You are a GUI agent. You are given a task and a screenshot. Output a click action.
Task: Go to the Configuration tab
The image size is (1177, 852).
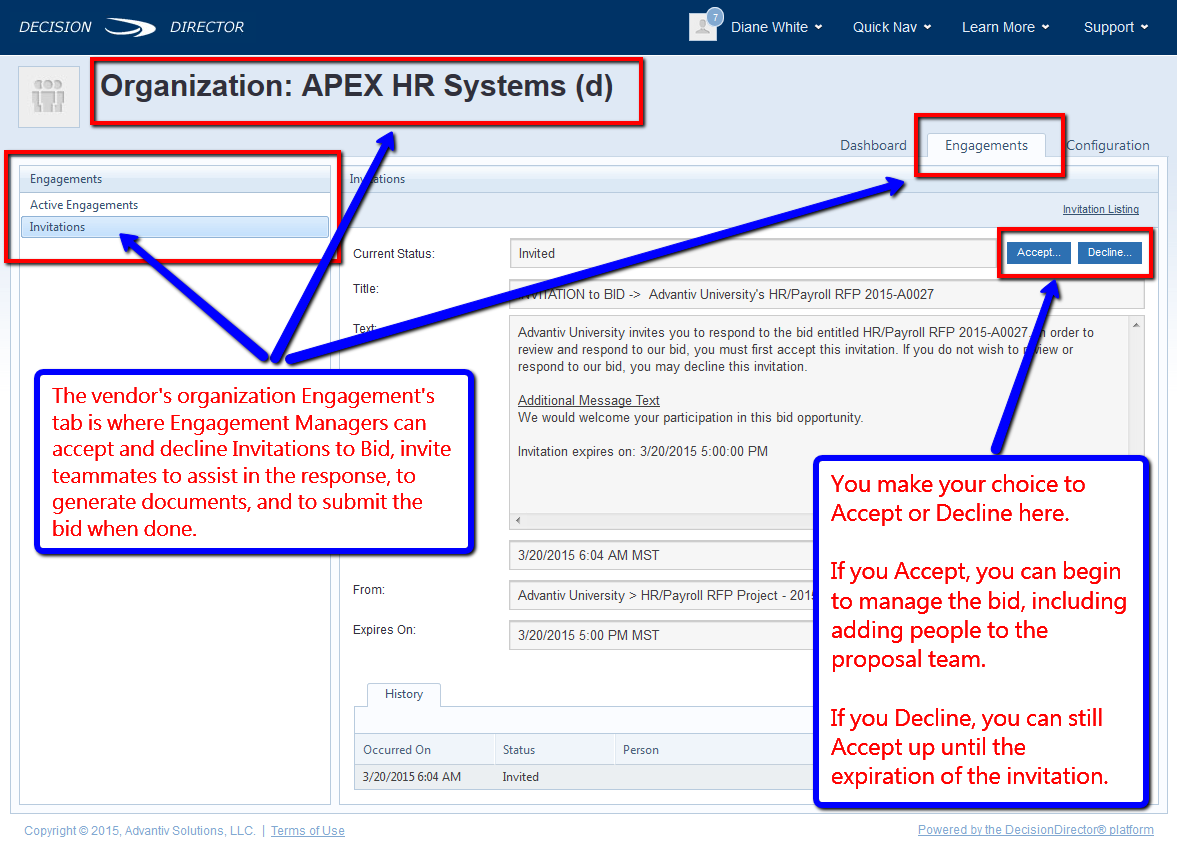(x=1107, y=145)
